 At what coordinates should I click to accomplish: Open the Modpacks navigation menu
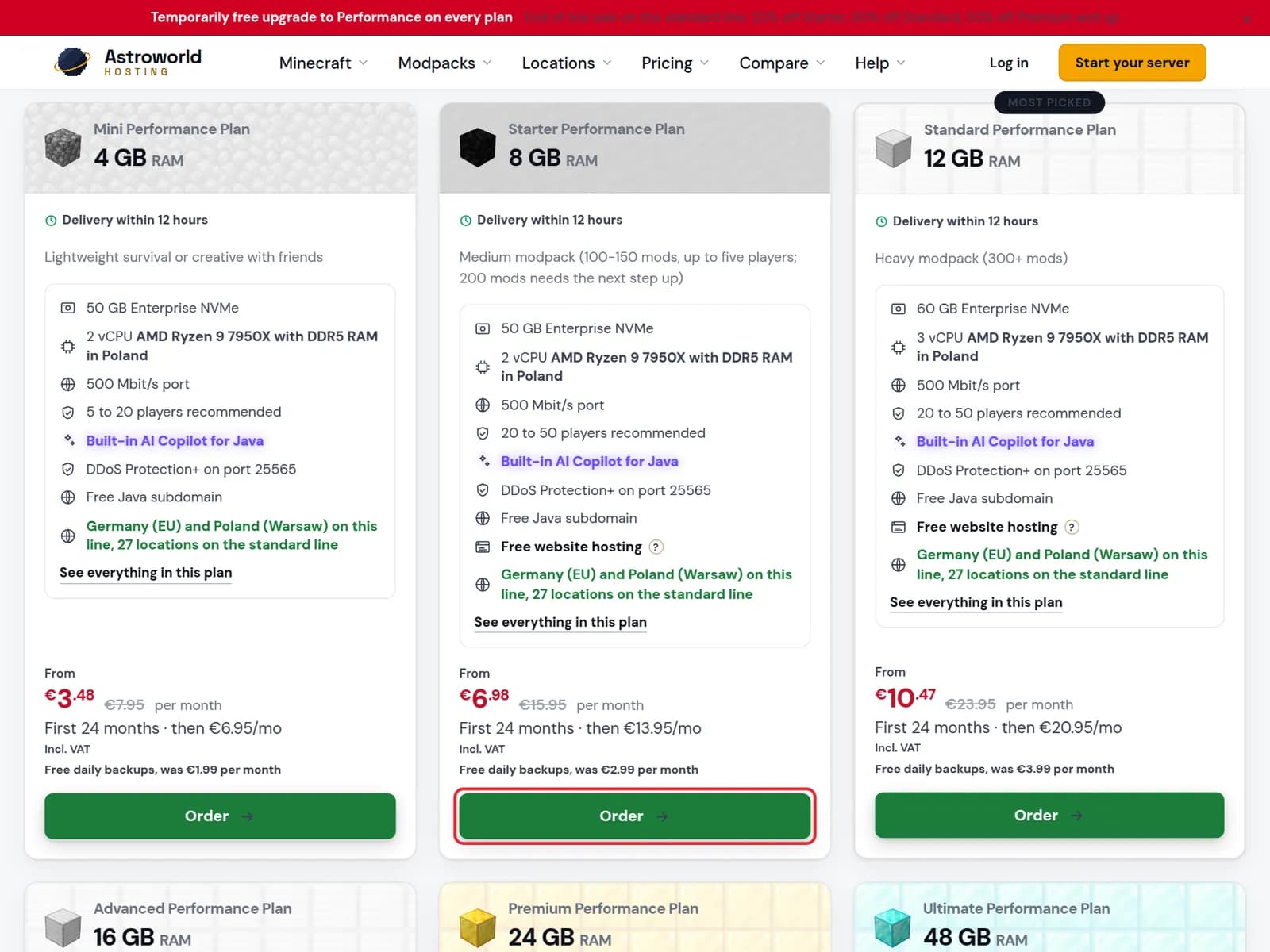(x=444, y=63)
